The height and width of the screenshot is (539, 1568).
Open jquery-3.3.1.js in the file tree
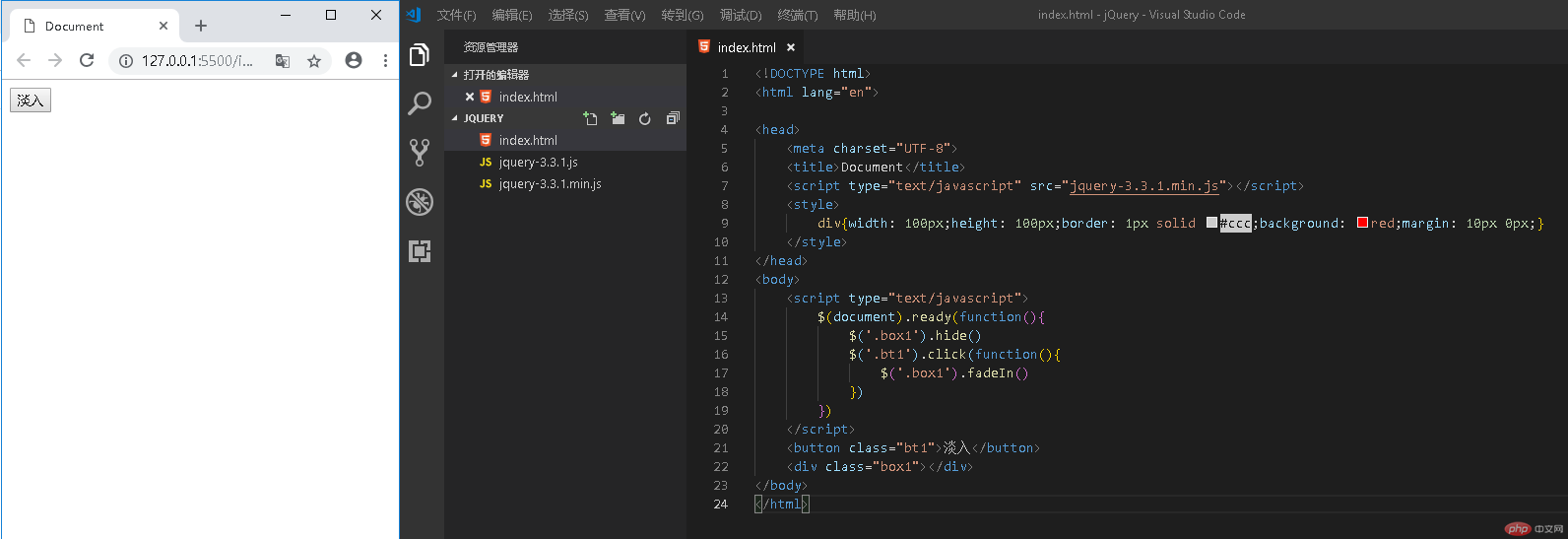pyautogui.click(x=565, y=162)
